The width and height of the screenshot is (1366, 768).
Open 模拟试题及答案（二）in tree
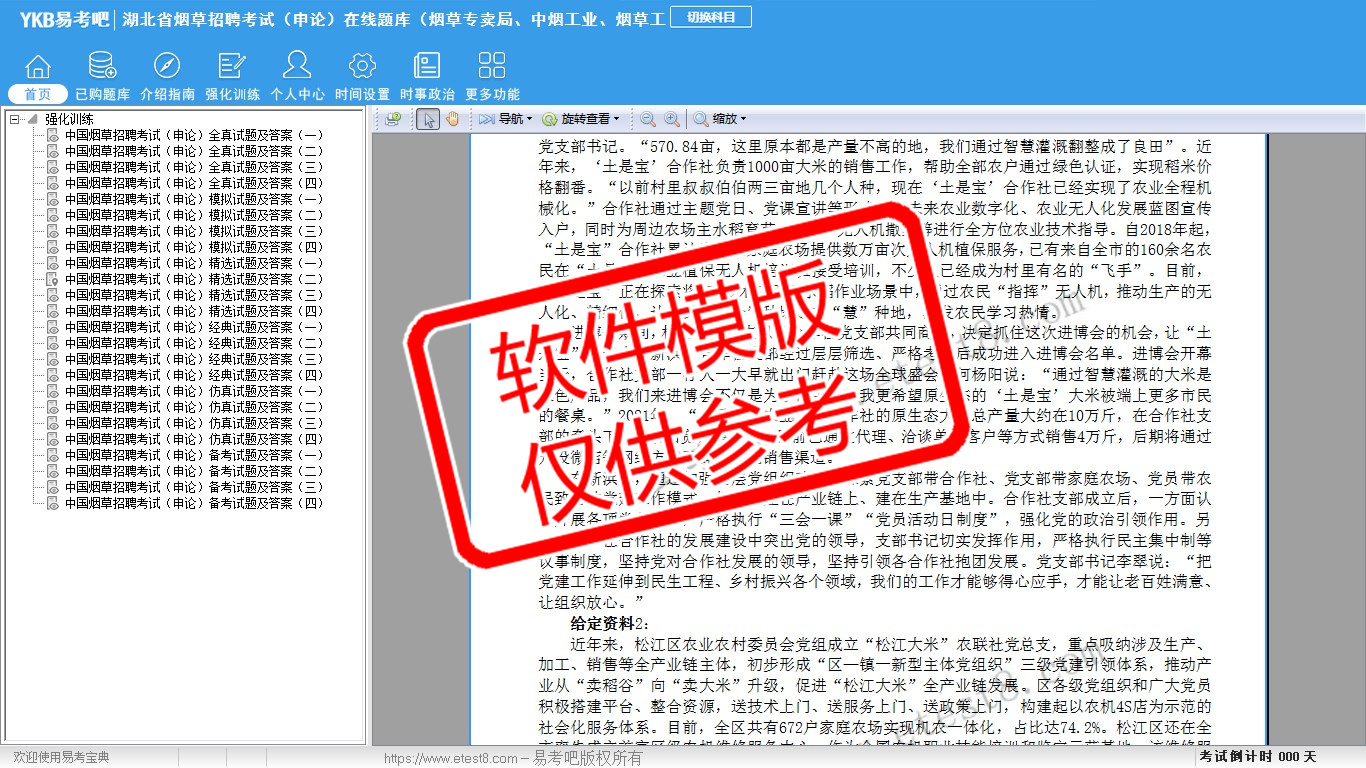(194, 215)
